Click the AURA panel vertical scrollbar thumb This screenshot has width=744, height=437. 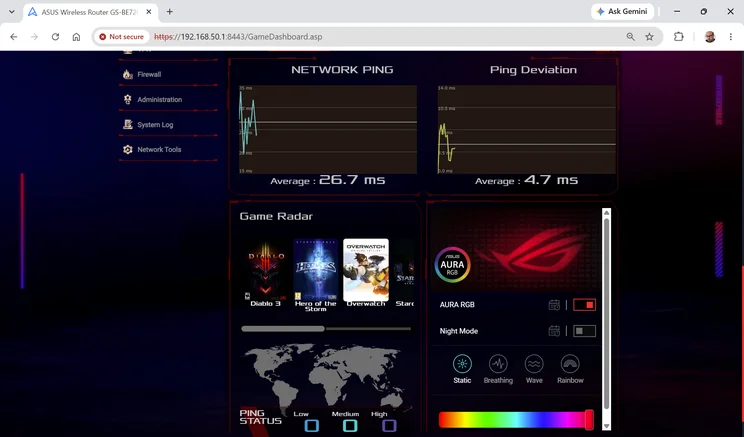(x=606, y=314)
